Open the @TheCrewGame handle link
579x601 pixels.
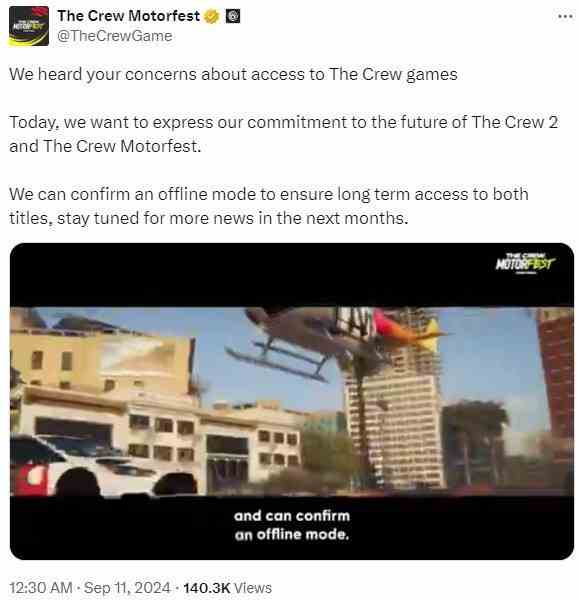click(115, 36)
